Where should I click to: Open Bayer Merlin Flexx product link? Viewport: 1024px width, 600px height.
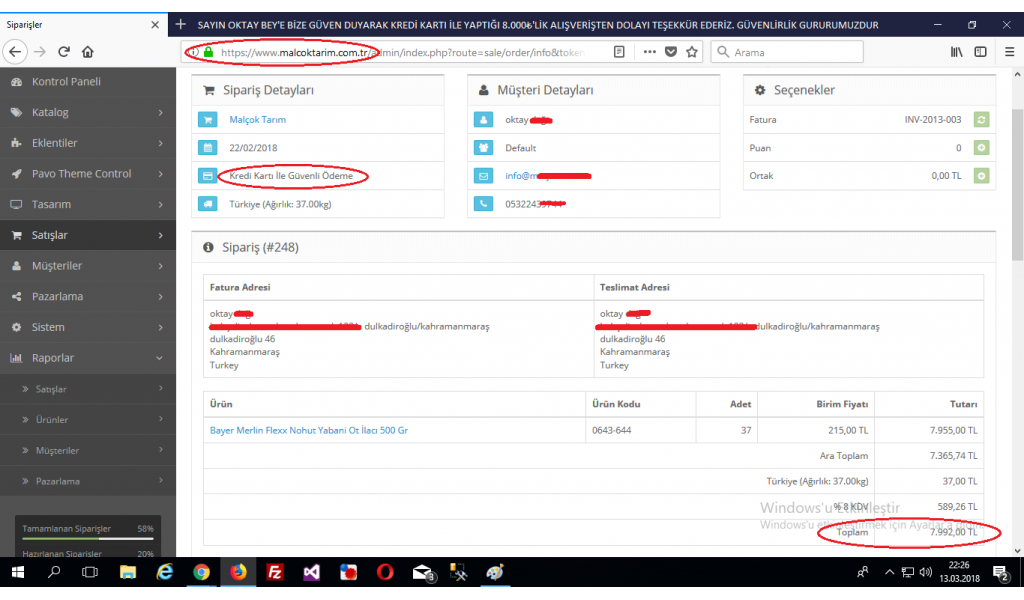(x=309, y=430)
